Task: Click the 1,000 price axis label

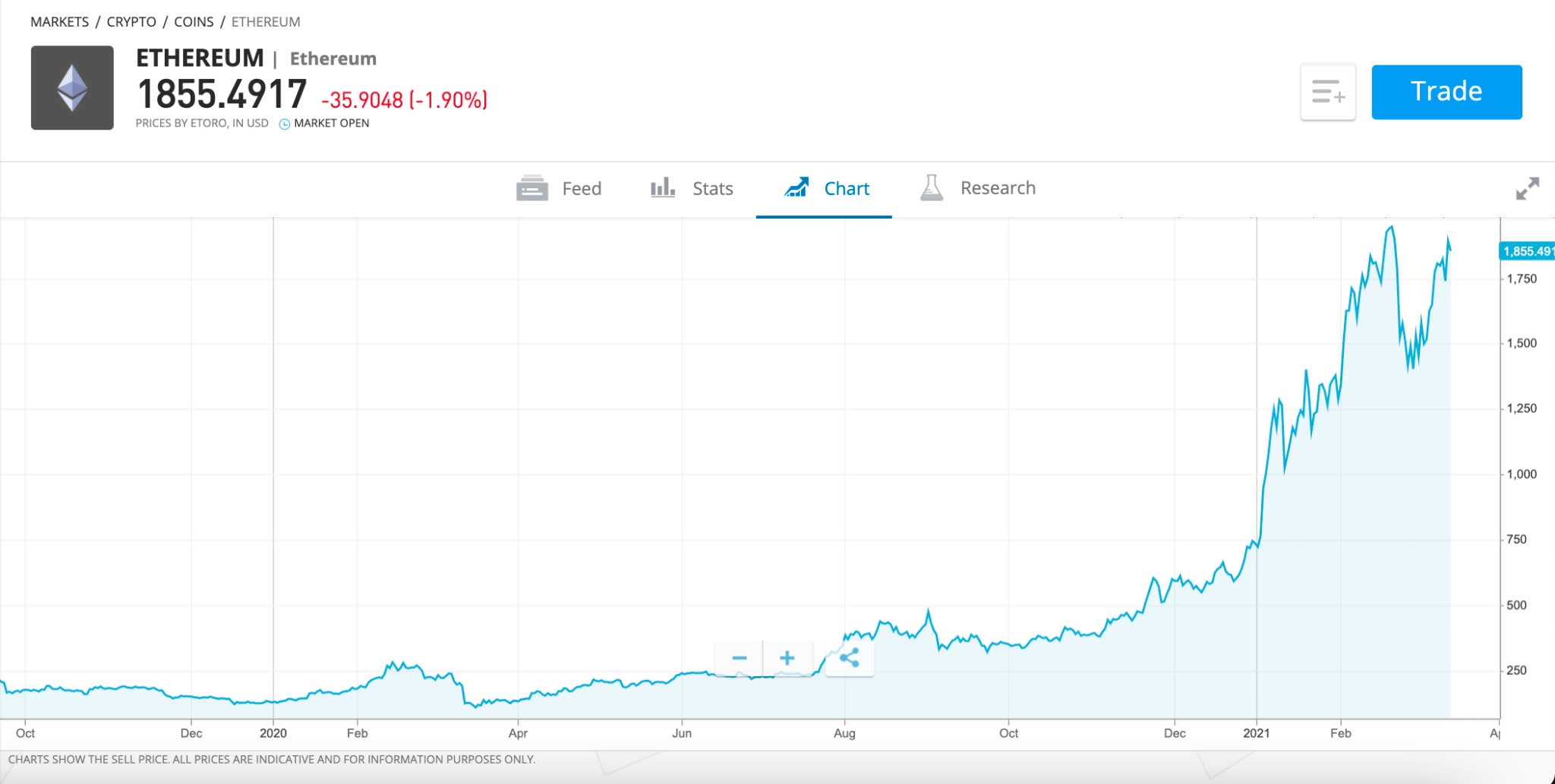Action: 1522,474
